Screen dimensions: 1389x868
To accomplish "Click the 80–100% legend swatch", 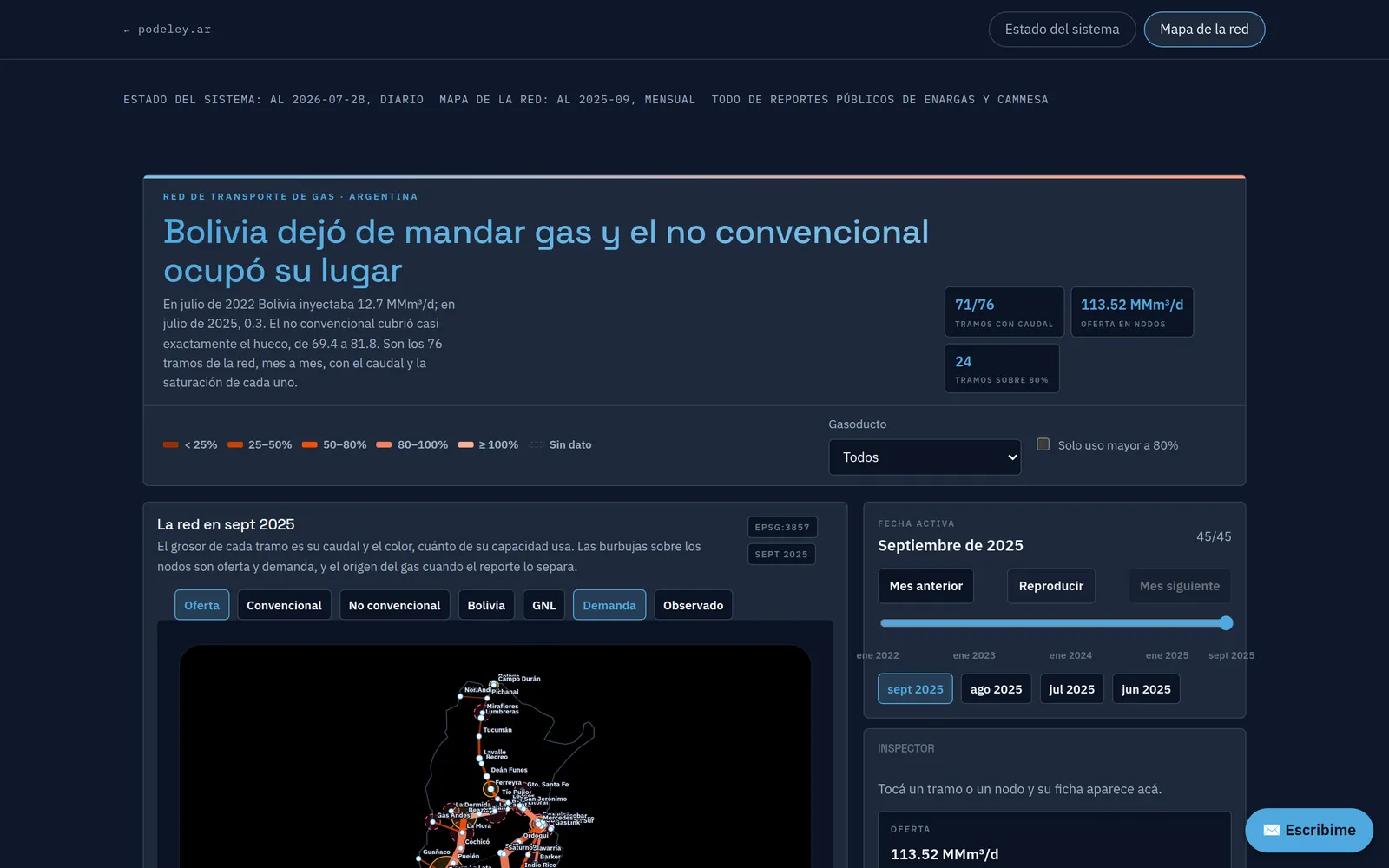I will (384, 444).
